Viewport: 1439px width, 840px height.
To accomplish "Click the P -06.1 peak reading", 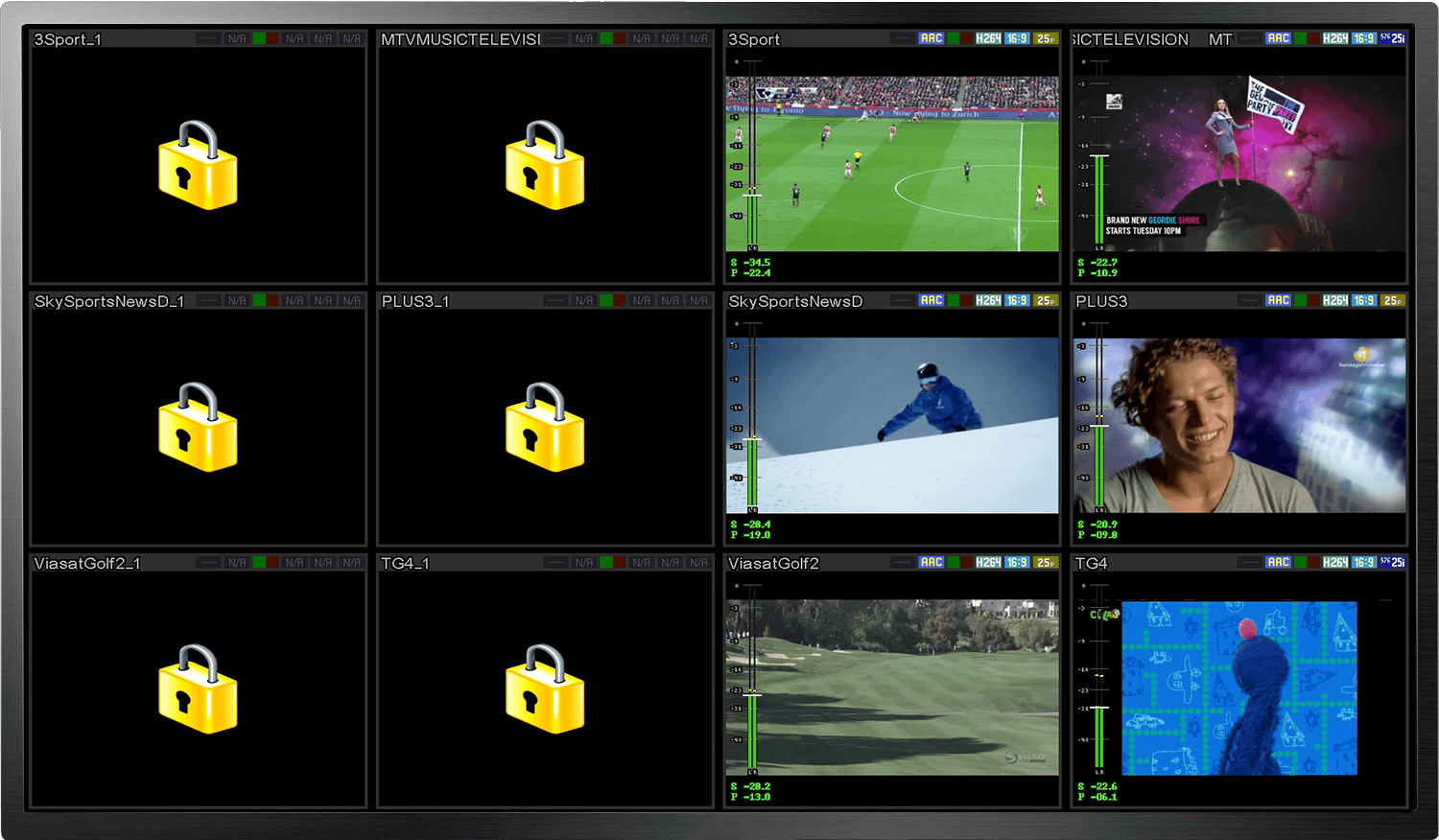I will pyautogui.click(x=1097, y=797).
